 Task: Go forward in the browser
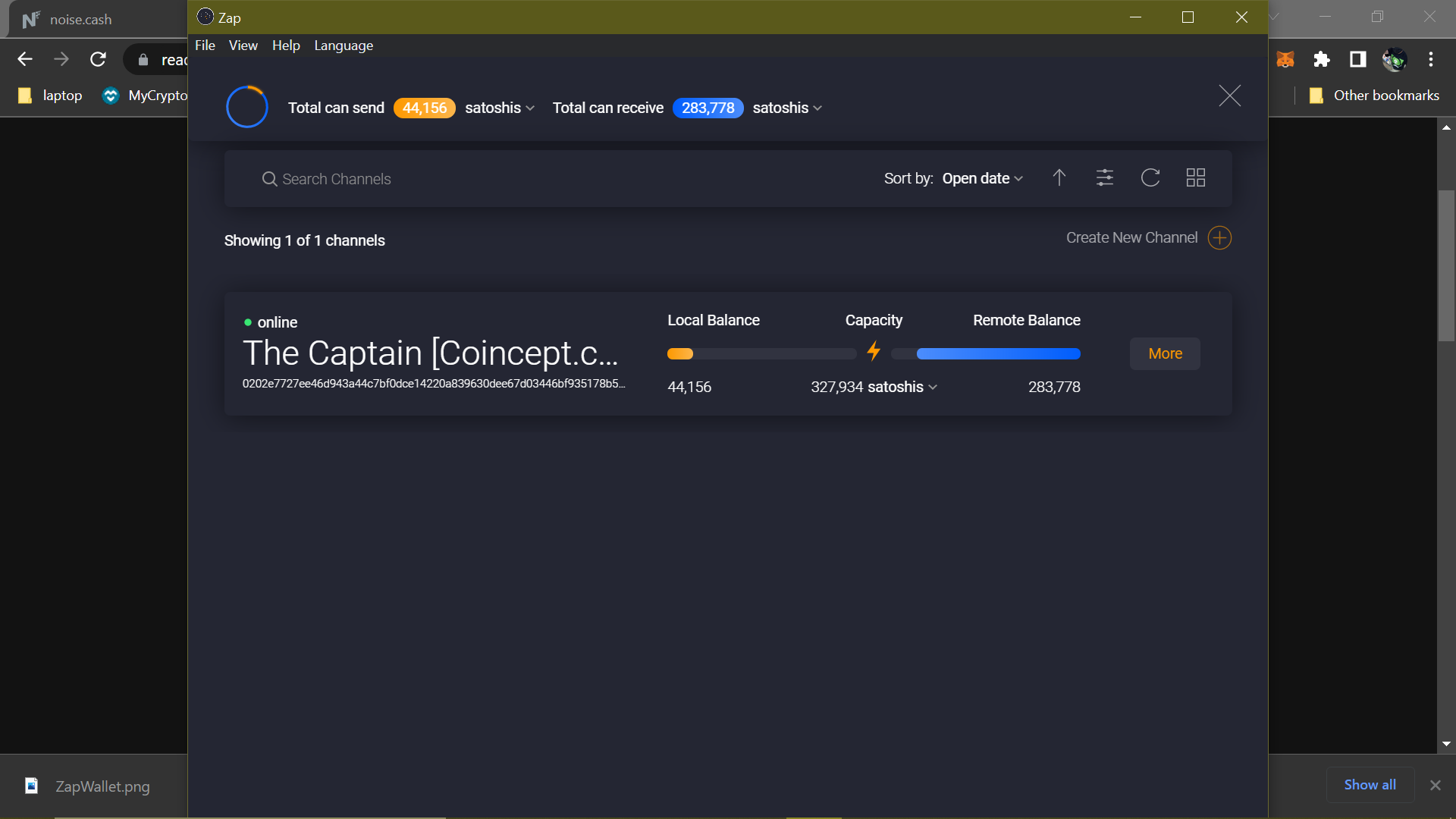click(x=61, y=59)
